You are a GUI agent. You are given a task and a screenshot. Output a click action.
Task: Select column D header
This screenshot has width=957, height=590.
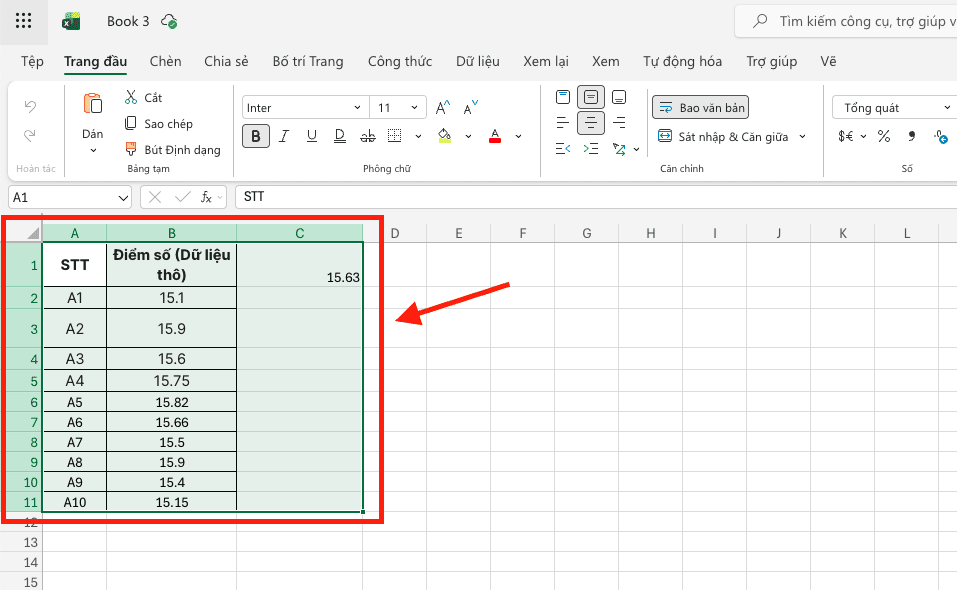395,233
